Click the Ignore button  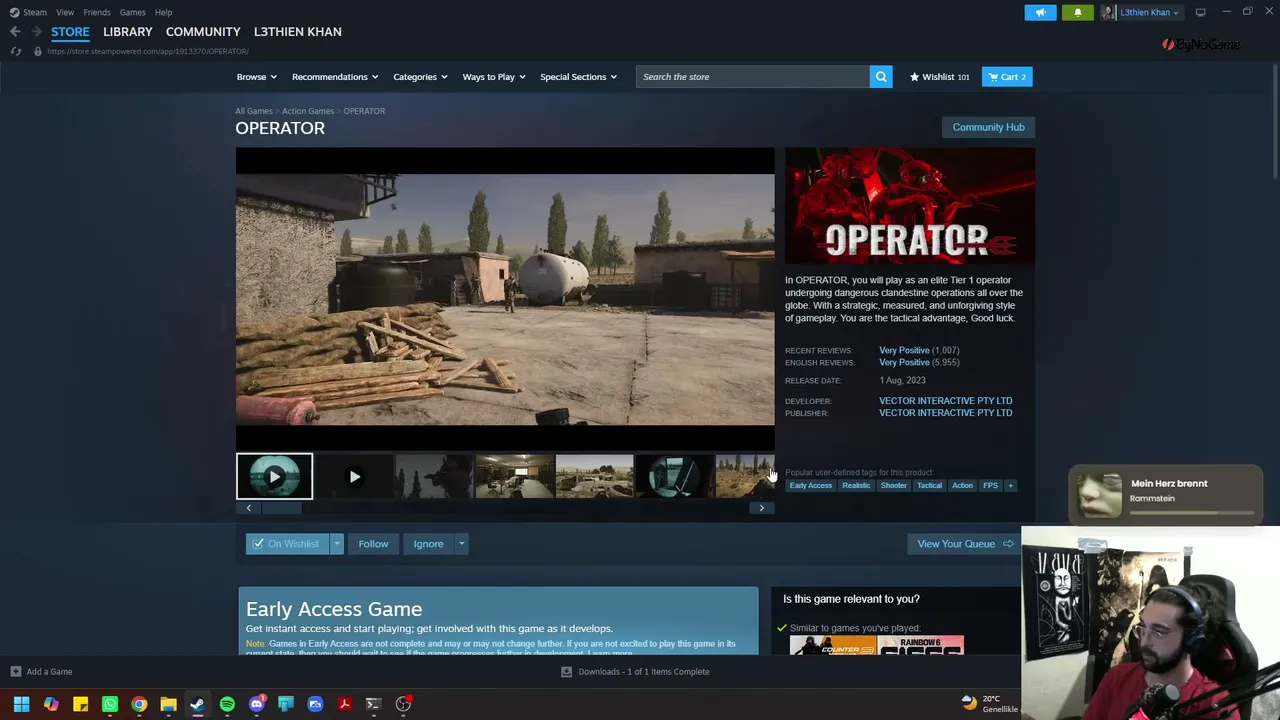428,544
